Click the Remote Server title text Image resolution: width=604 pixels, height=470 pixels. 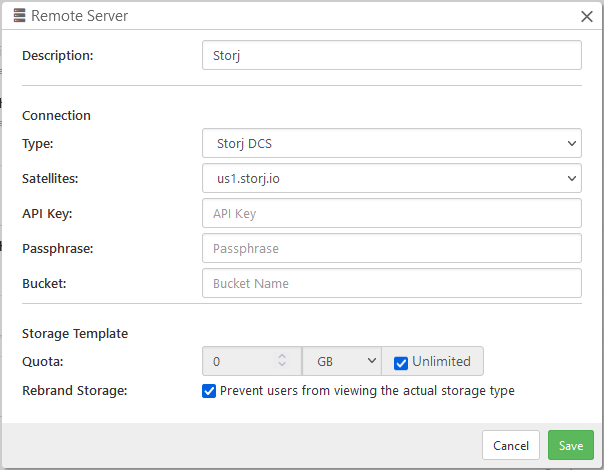coord(79,16)
